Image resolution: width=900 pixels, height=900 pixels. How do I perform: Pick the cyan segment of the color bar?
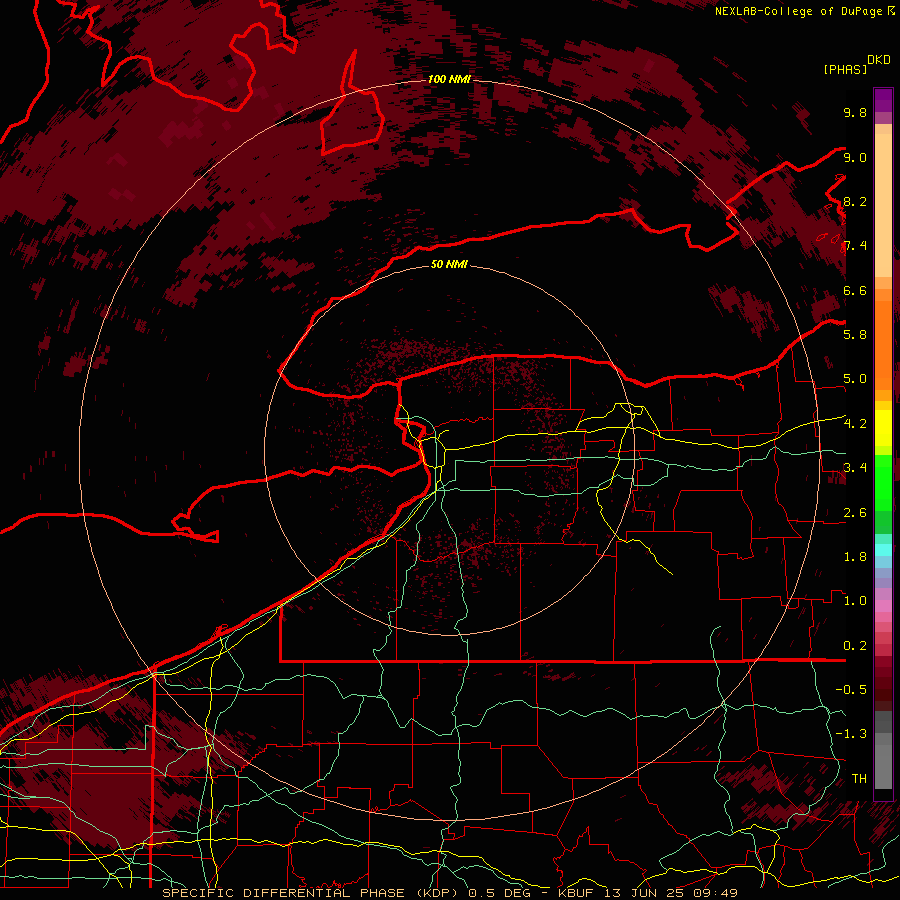tap(883, 550)
